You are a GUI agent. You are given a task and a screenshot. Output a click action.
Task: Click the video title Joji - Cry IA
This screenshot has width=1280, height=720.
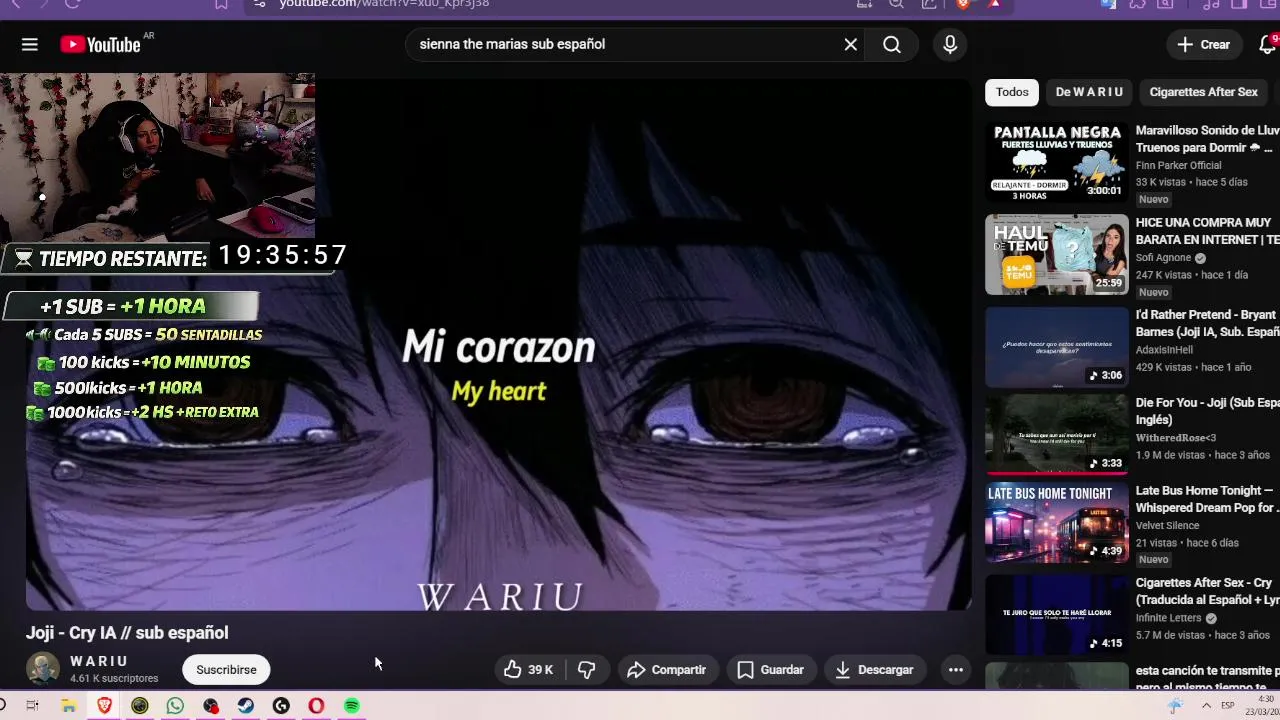(127, 633)
